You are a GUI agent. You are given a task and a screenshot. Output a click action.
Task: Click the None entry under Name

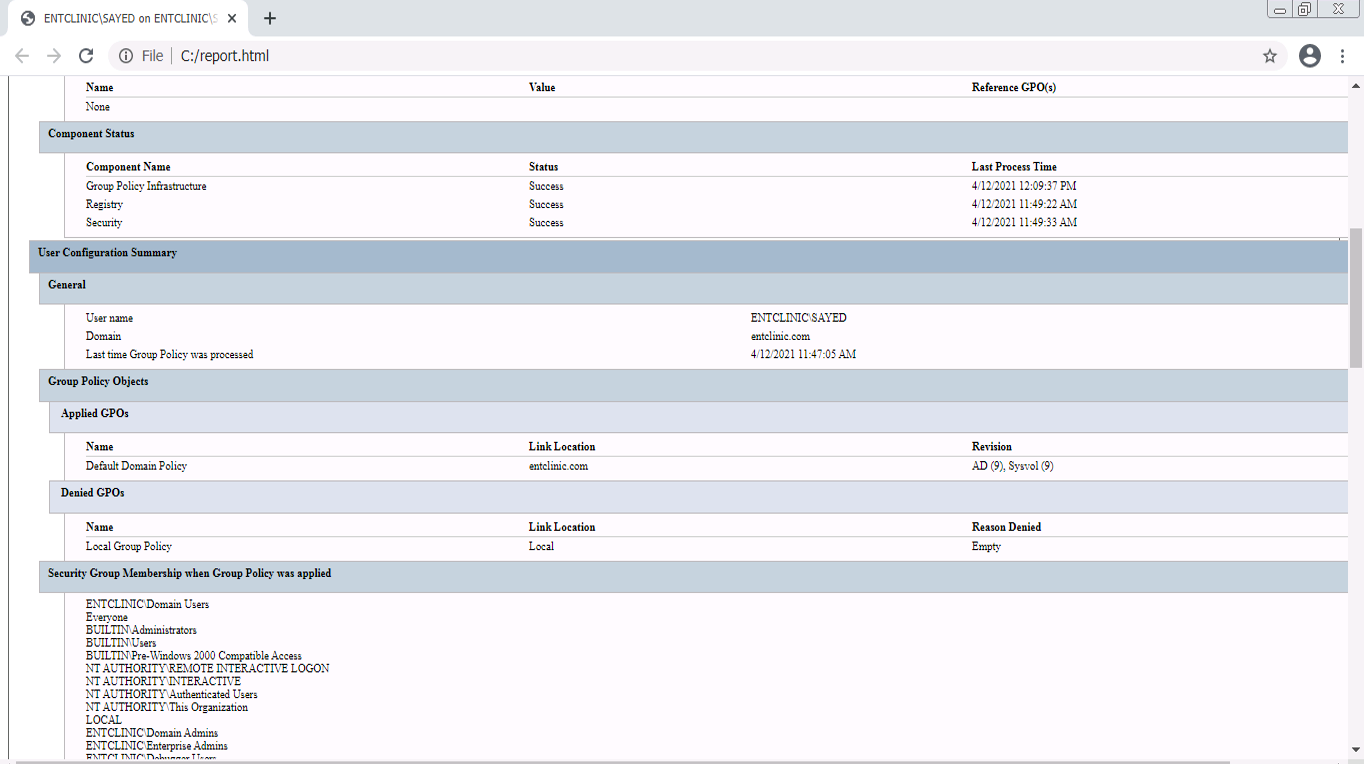click(x=98, y=107)
